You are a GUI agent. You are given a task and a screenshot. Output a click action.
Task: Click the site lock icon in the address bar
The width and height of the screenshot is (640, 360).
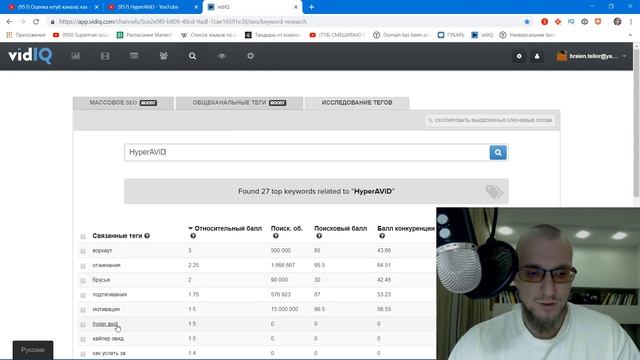point(52,22)
